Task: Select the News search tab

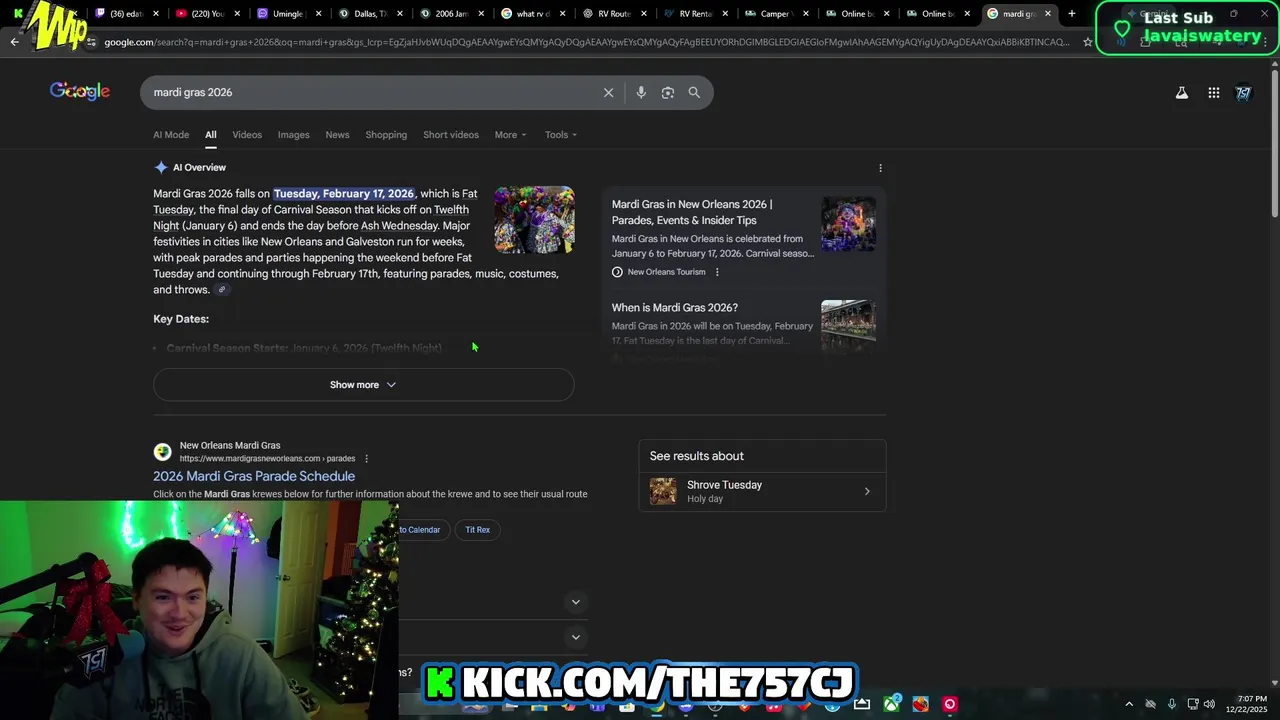Action: (337, 135)
